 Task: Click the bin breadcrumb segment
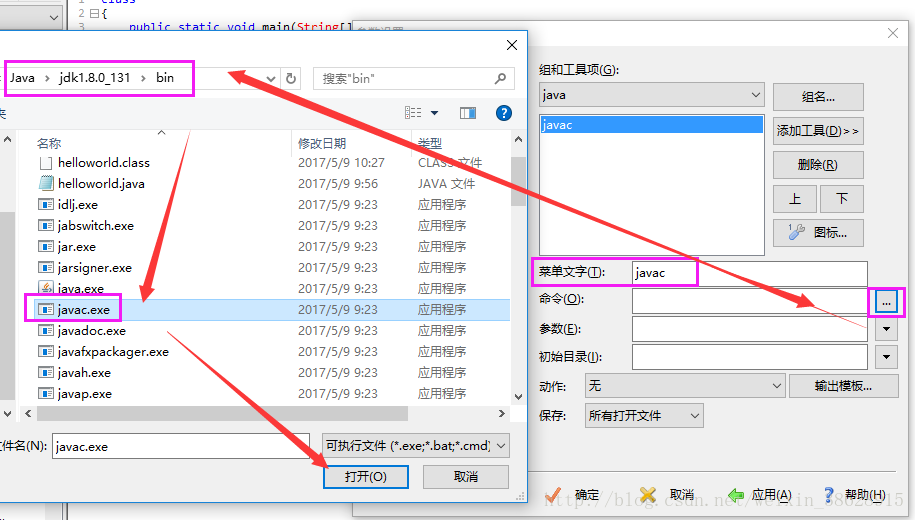pos(165,78)
